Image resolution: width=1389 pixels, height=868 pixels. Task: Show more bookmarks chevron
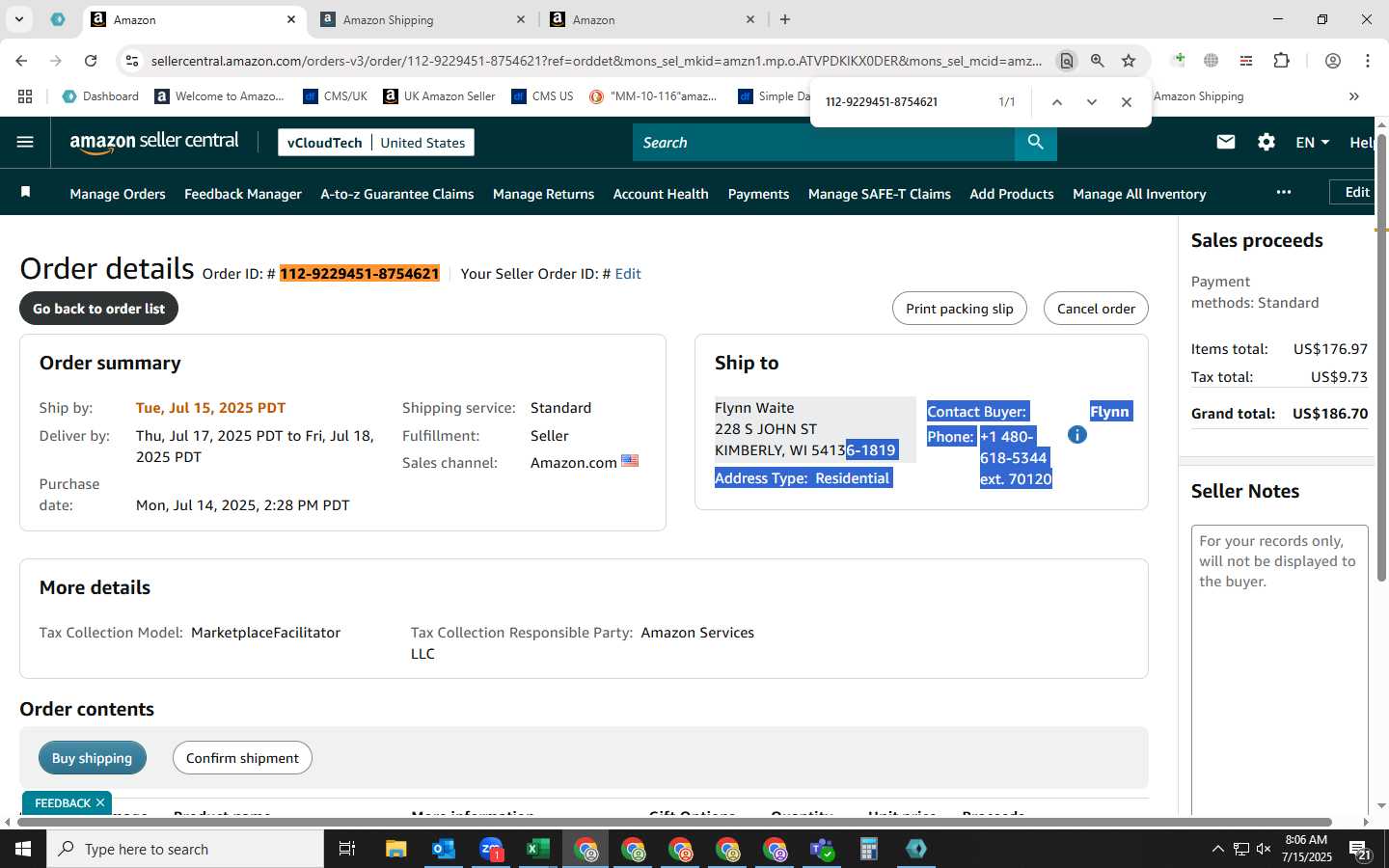point(1354,96)
